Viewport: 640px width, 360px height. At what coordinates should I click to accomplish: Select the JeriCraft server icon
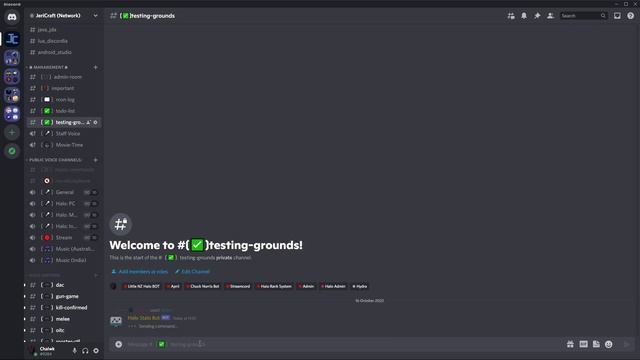[x=12, y=39]
